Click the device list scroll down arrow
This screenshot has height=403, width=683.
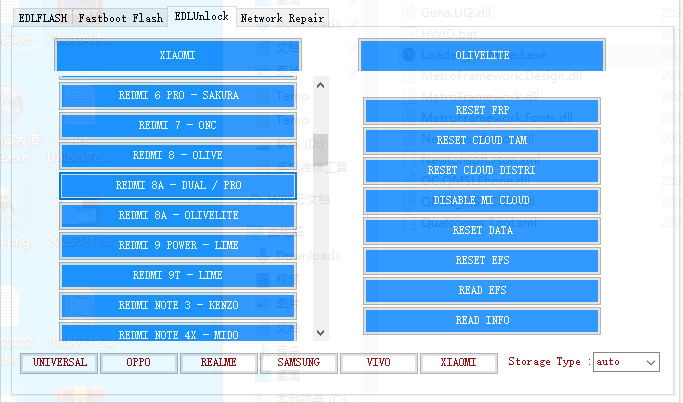coord(321,333)
